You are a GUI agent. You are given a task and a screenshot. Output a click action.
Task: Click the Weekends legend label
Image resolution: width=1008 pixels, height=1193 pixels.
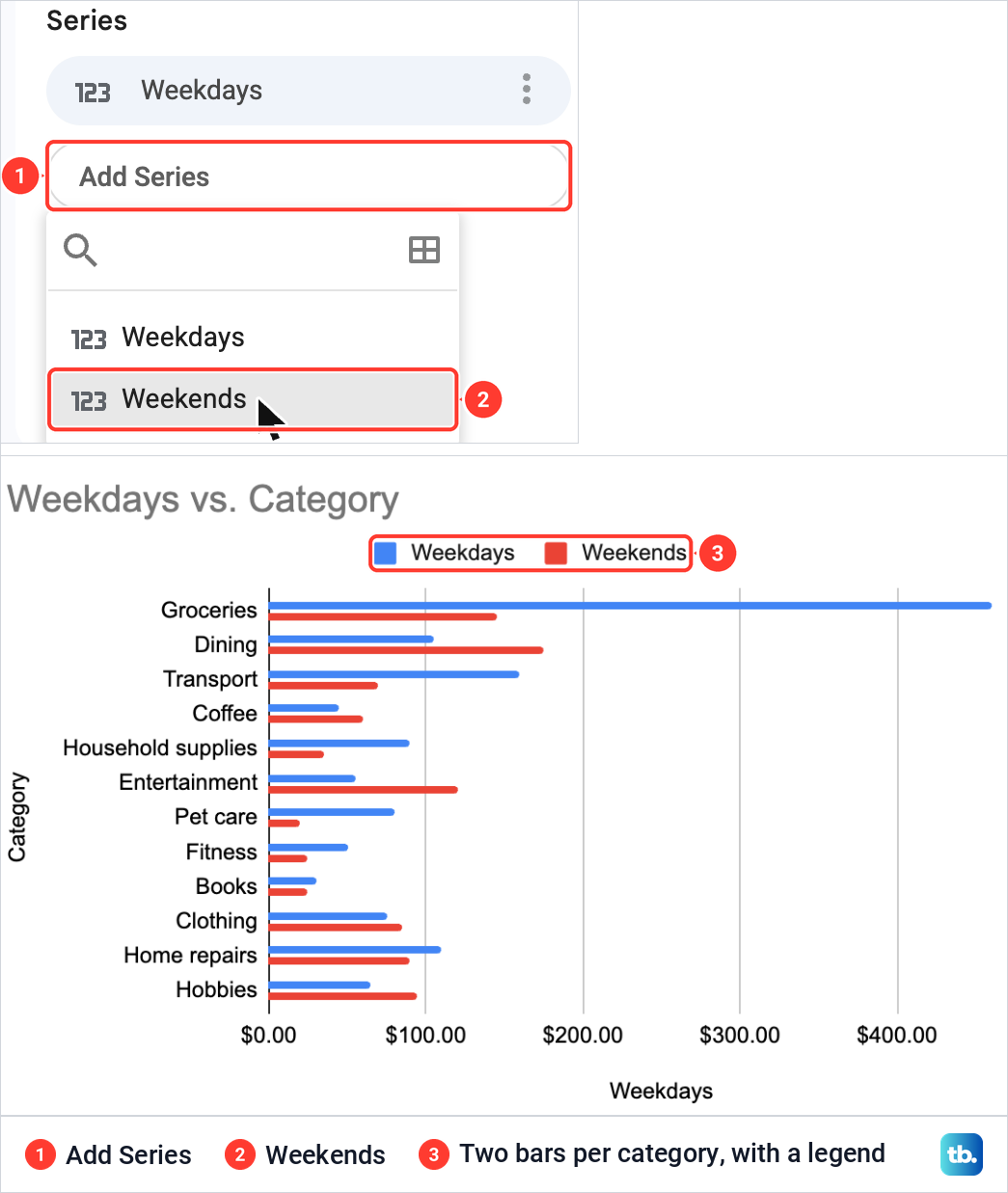(x=634, y=553)
